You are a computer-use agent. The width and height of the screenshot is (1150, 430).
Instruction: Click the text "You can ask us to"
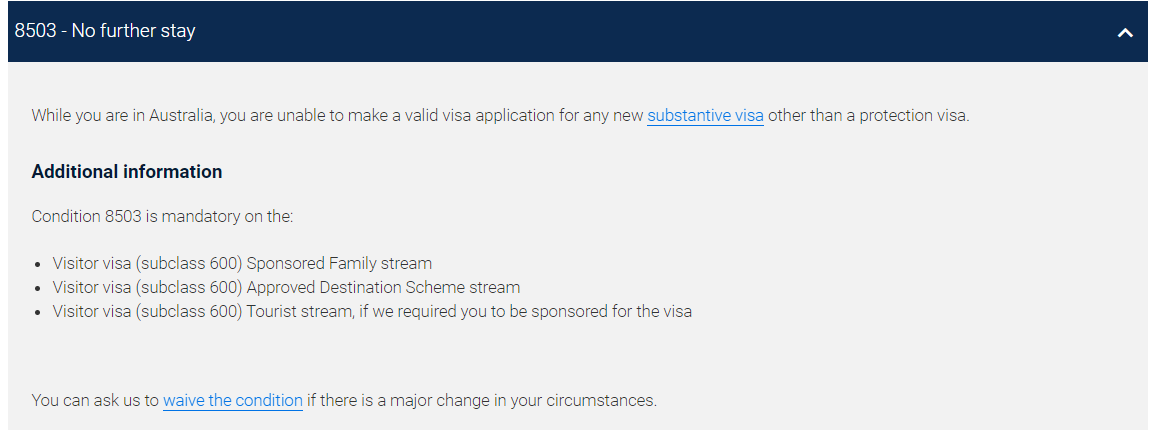point(95,401)
